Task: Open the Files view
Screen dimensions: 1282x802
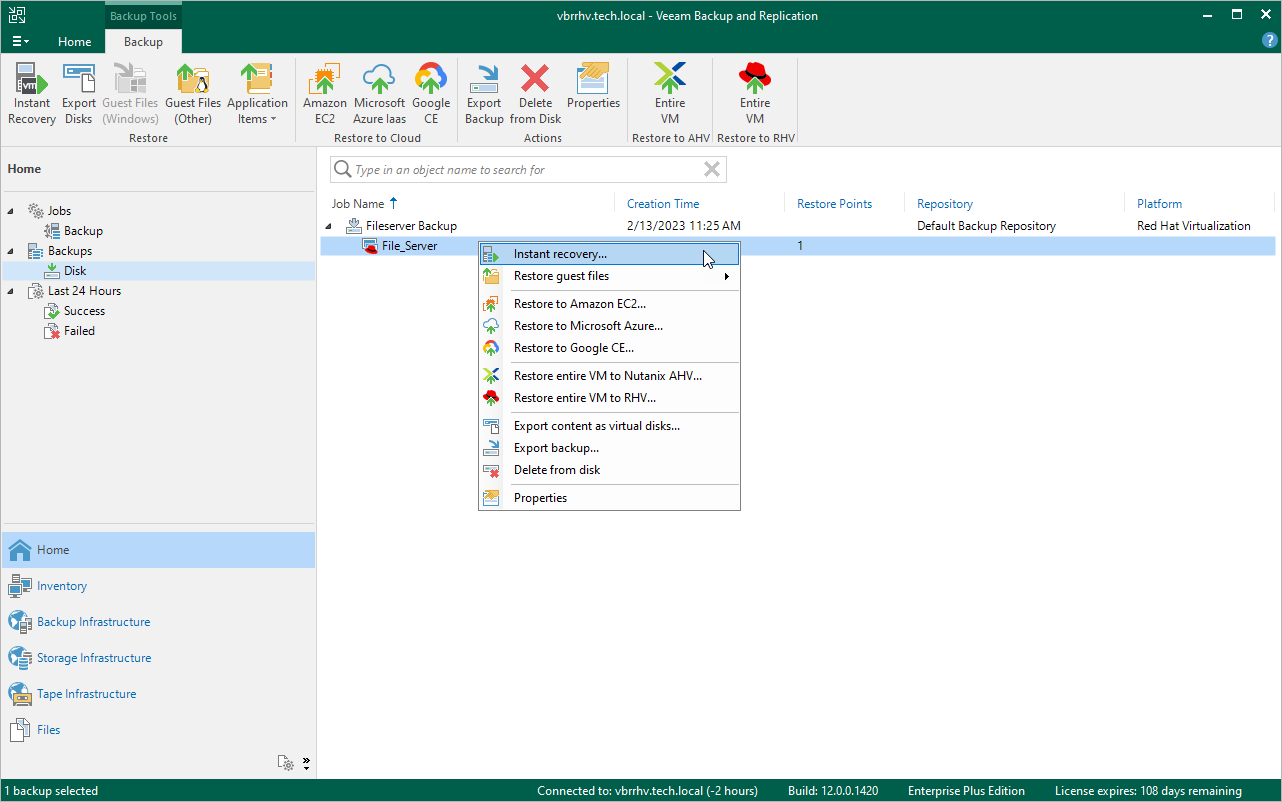Action: point(158,730)
